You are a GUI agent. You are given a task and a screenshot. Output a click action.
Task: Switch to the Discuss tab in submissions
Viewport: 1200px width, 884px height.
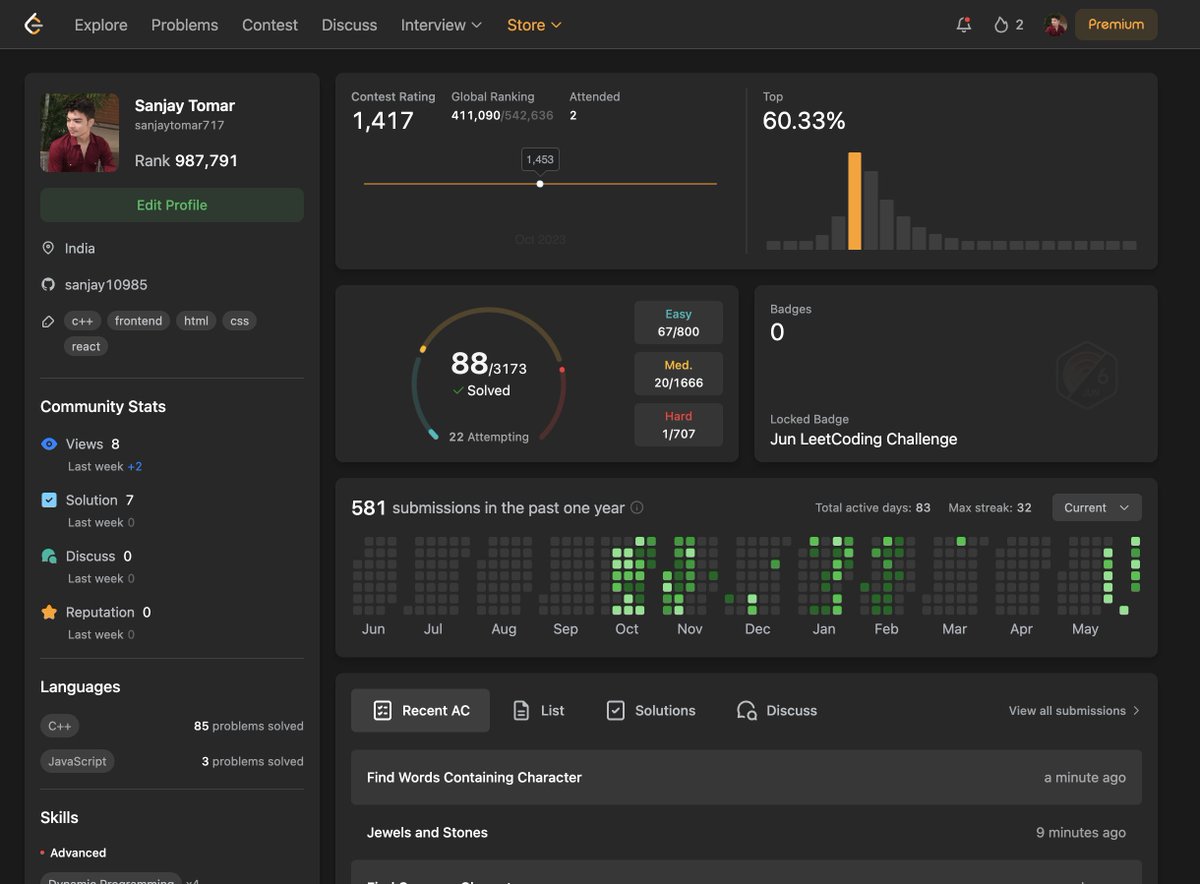pos(777,711)
